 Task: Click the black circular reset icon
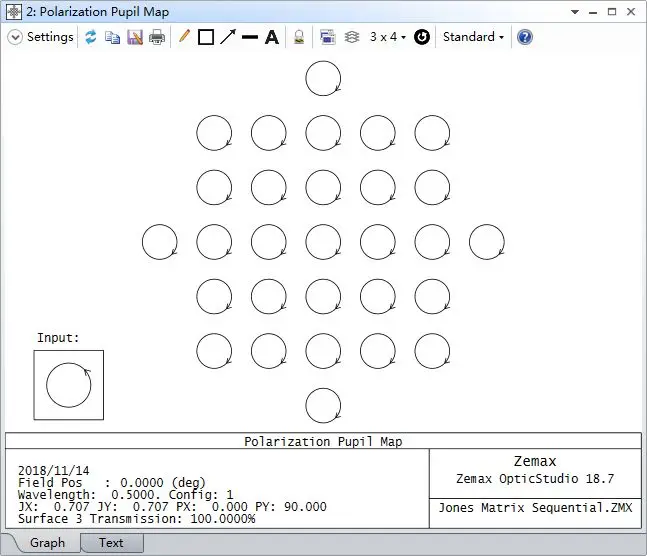pyautogui.click(x=422, y=37)
